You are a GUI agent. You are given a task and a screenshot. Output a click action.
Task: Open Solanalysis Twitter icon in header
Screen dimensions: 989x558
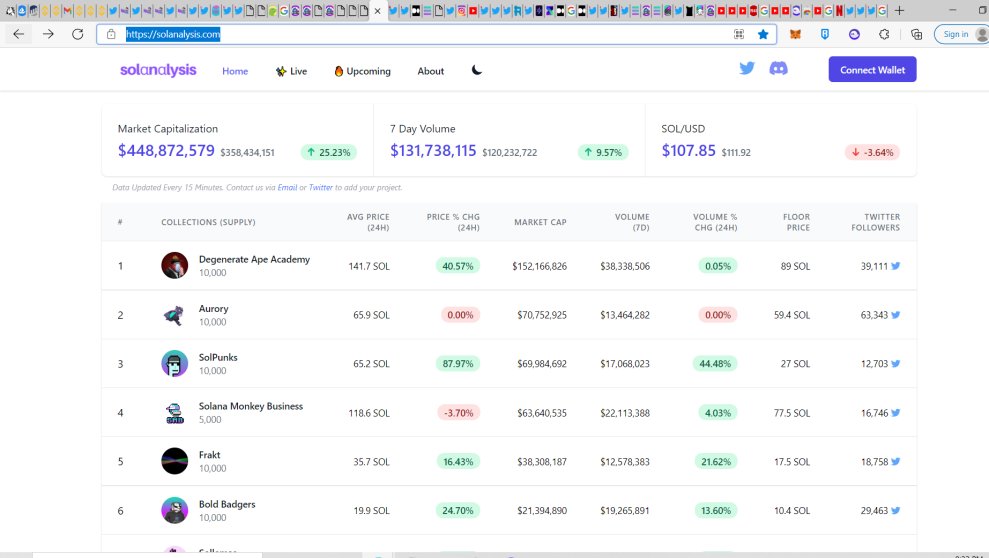tap(747, 68)
